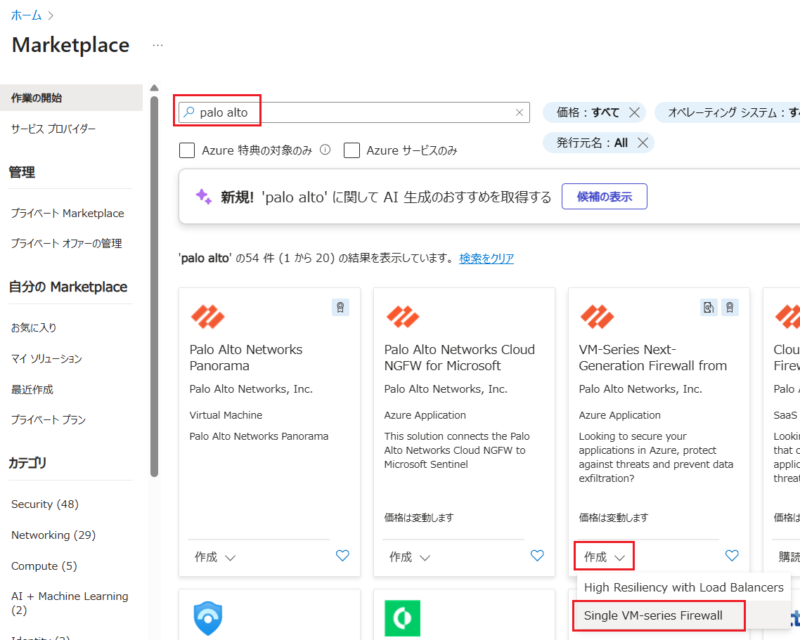Select High Resiliency with Load Balancers
The width and height of the screenshot is (800, 640).
point(684,587)
